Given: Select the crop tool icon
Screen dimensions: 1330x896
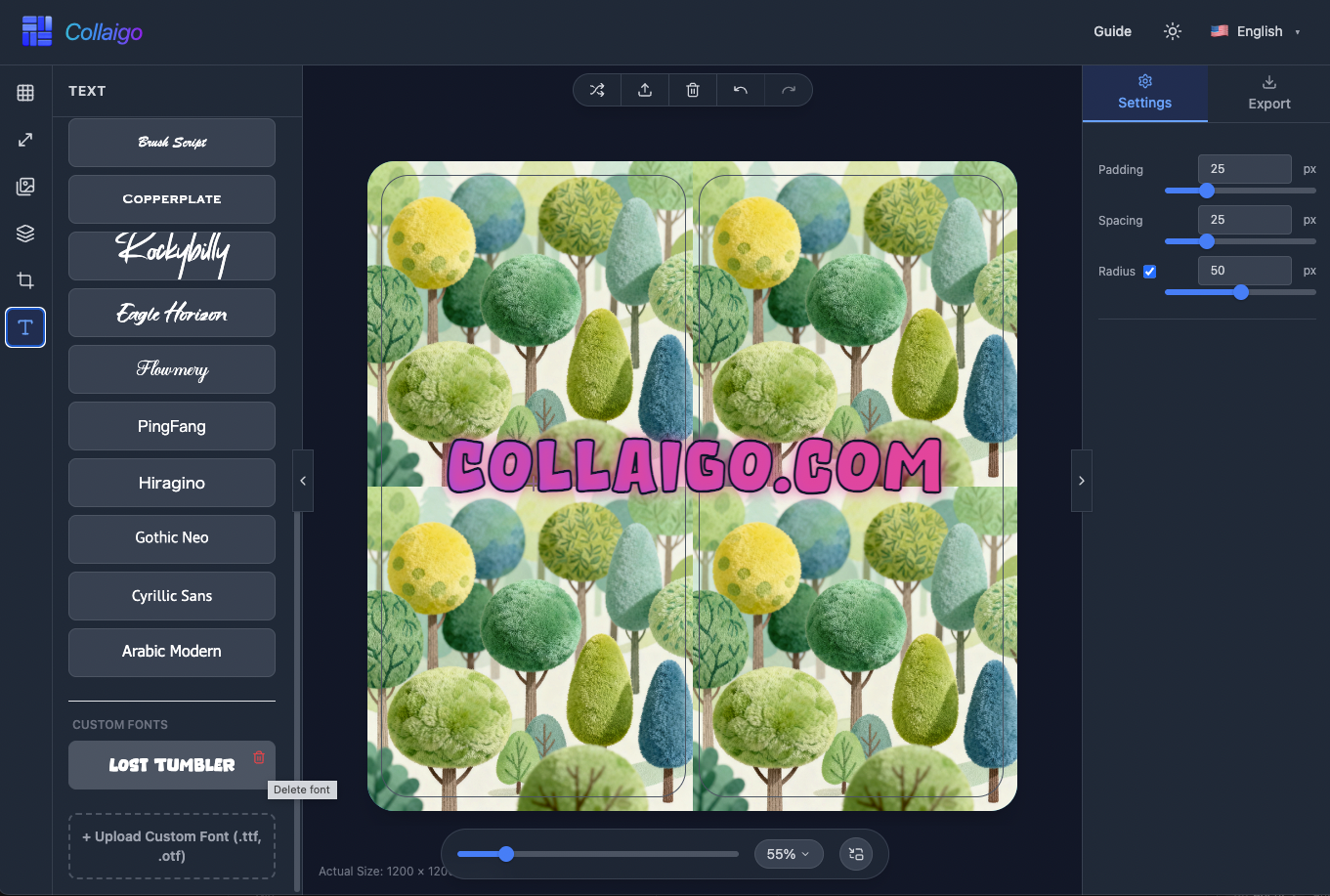Looking at the screenshot, I should (x=25, y=280).
